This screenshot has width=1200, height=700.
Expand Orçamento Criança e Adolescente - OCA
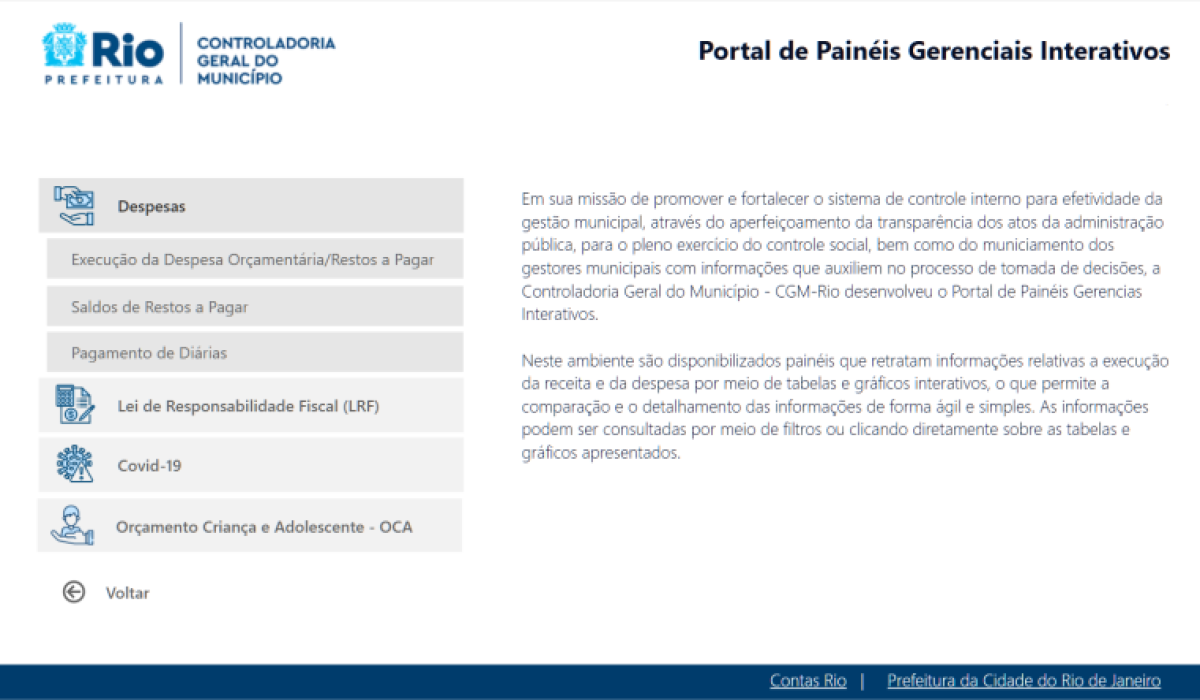click(251, 525)
